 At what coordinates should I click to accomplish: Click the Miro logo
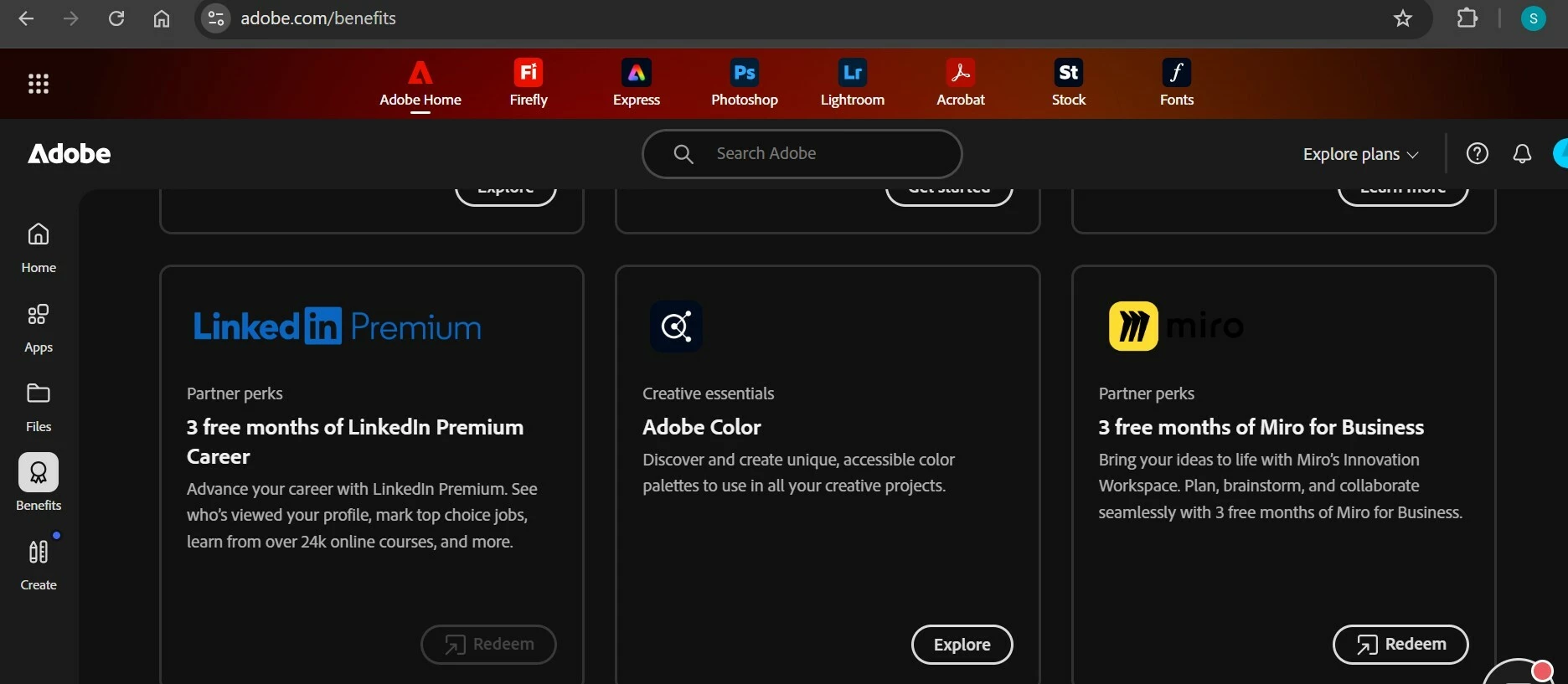click(1175, 326)
